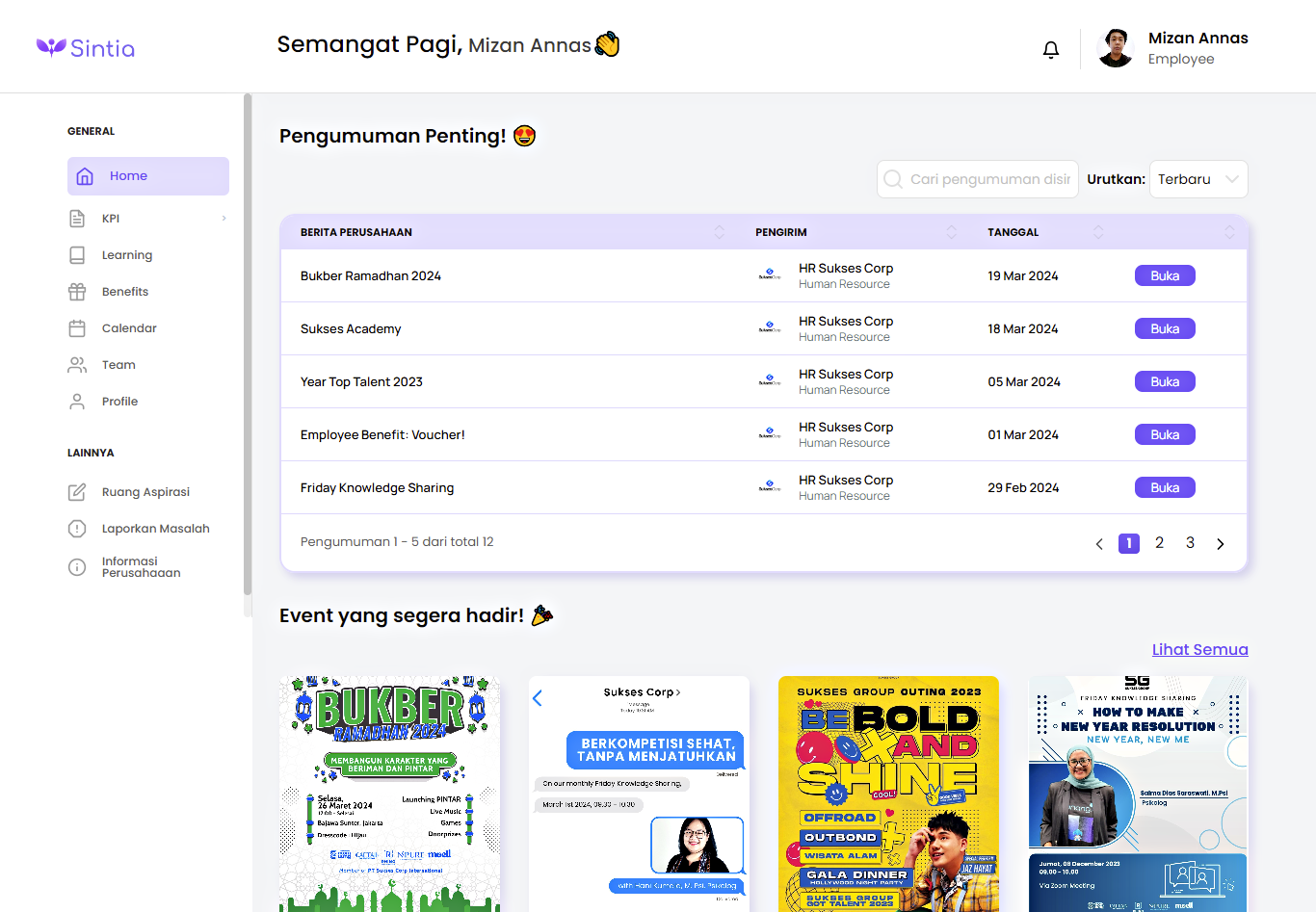Go to next announcements page arrow
The image size is (1316, 912).
(1221, 544)
